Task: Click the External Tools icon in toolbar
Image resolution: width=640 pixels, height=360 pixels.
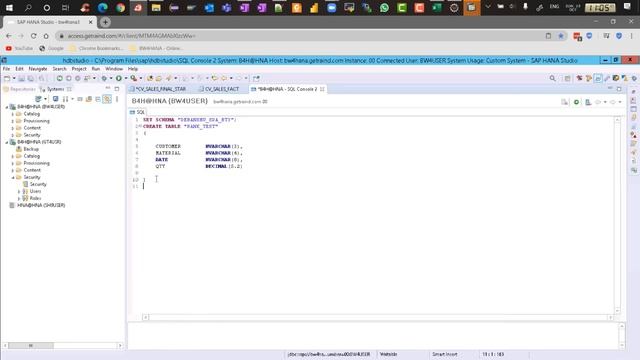Action: [x=134, y=78]
